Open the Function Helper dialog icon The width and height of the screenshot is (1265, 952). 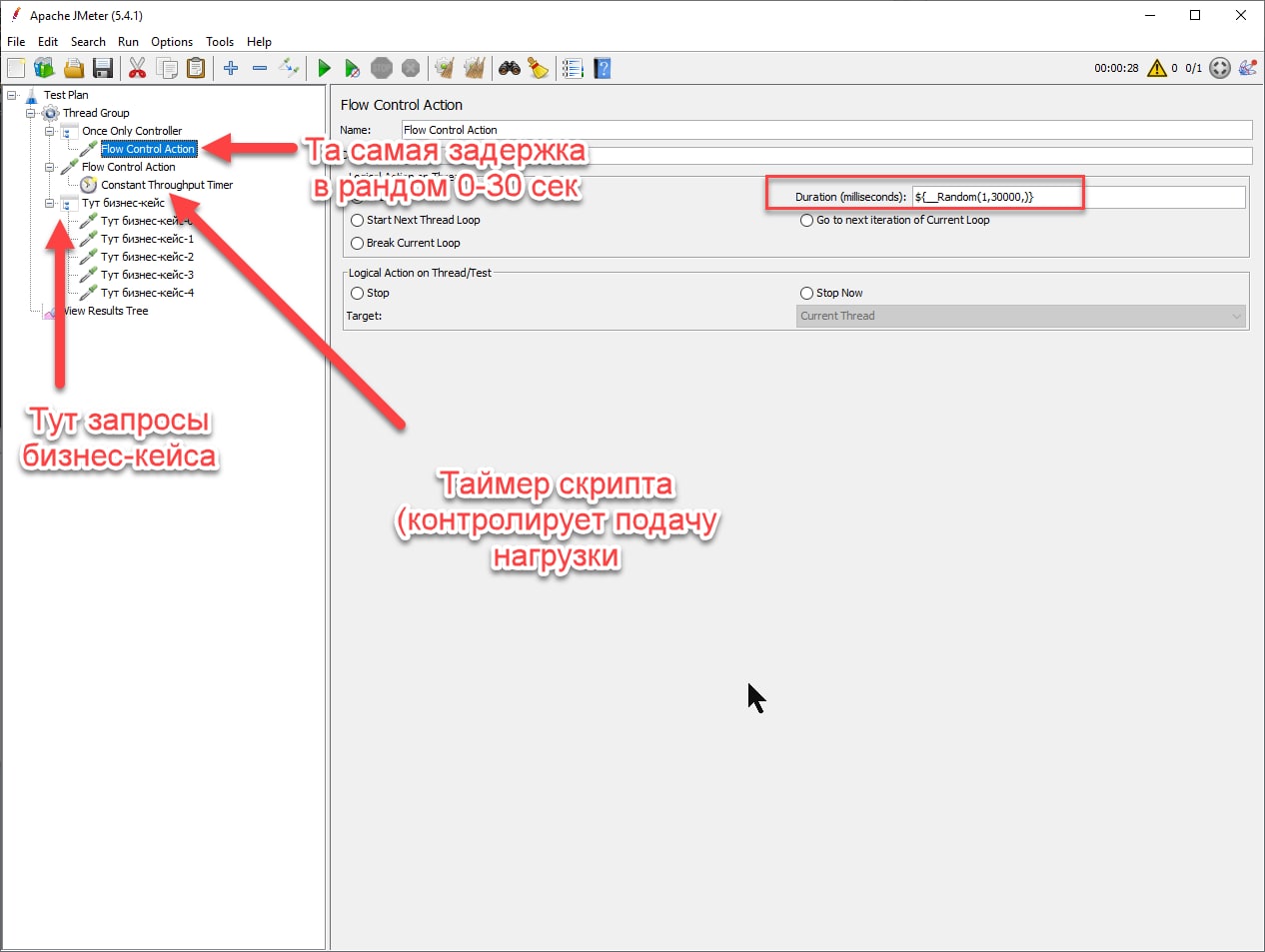tap(573, 68)
